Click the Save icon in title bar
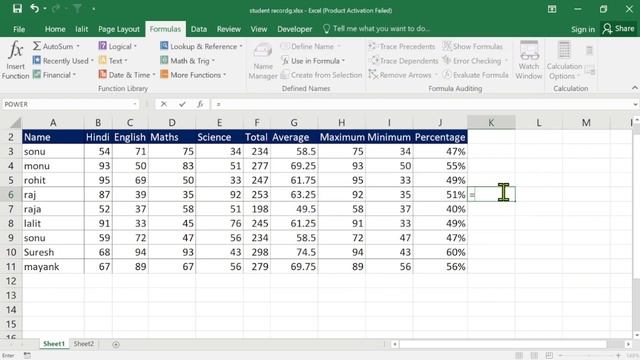This screenshot has height=360, width=640. click(17, 9)
